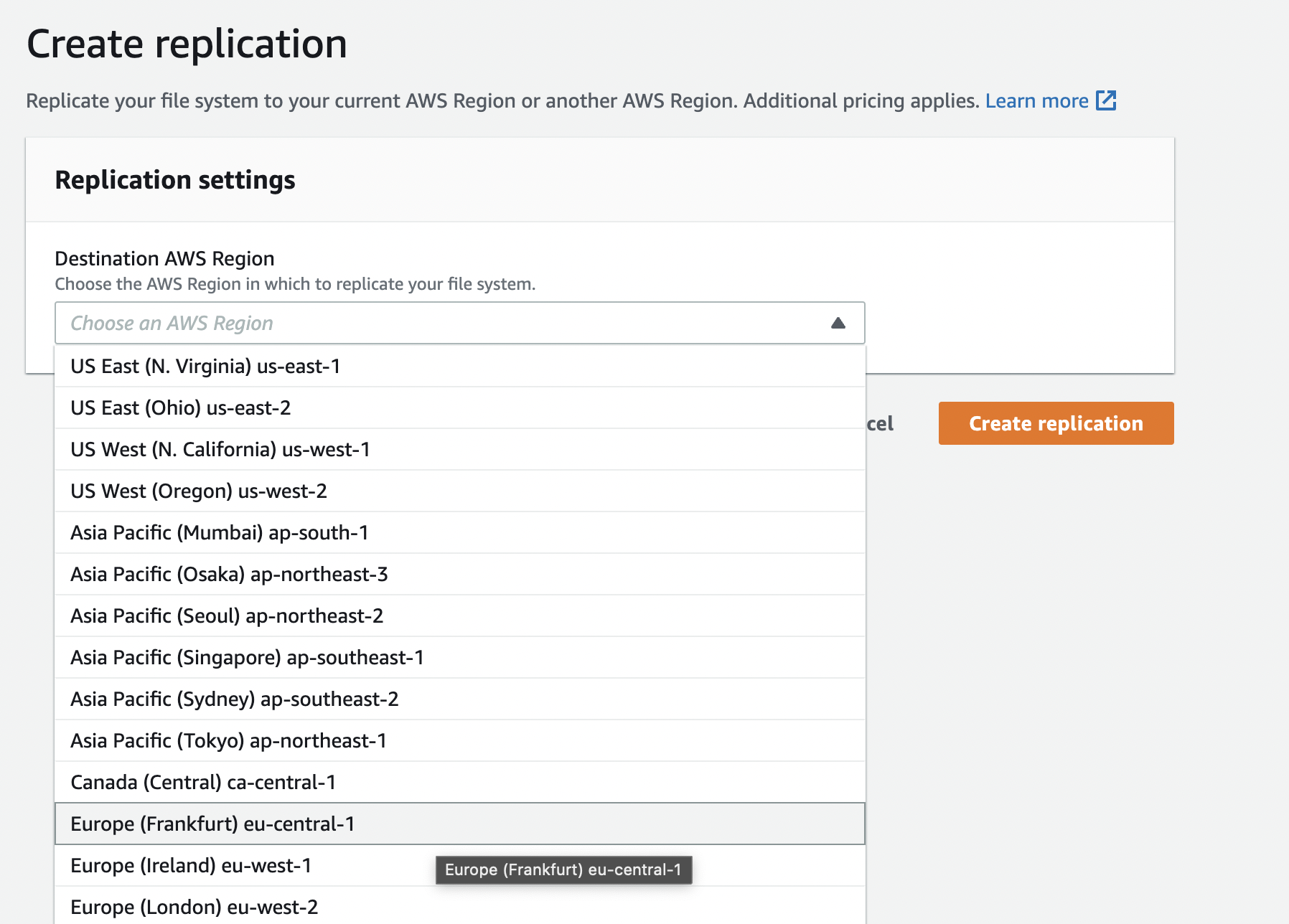Collapse the region dropdown using the arrow
Viewport: 1289px width, 924px height.
[838, 323]
